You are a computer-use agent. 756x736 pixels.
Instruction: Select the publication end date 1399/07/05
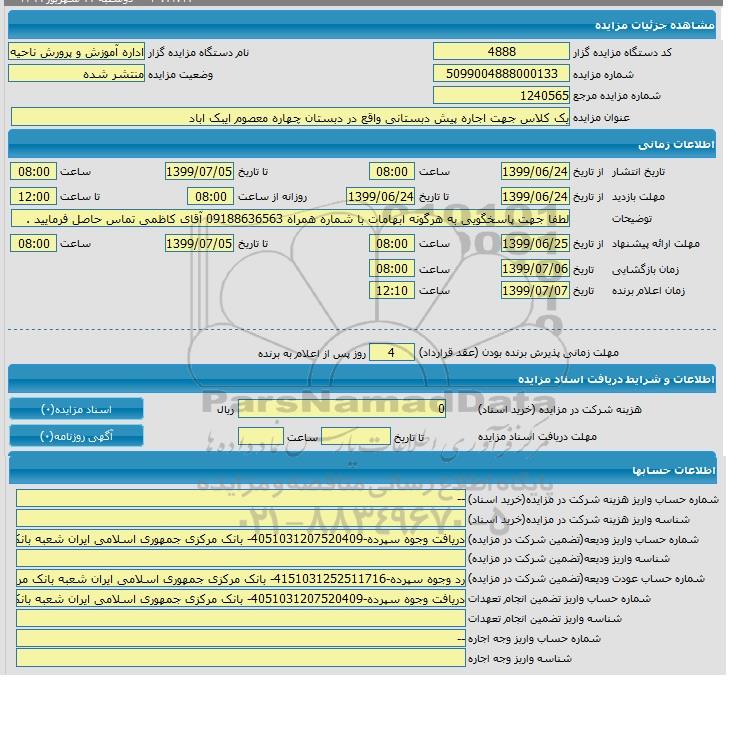(199, 172)
